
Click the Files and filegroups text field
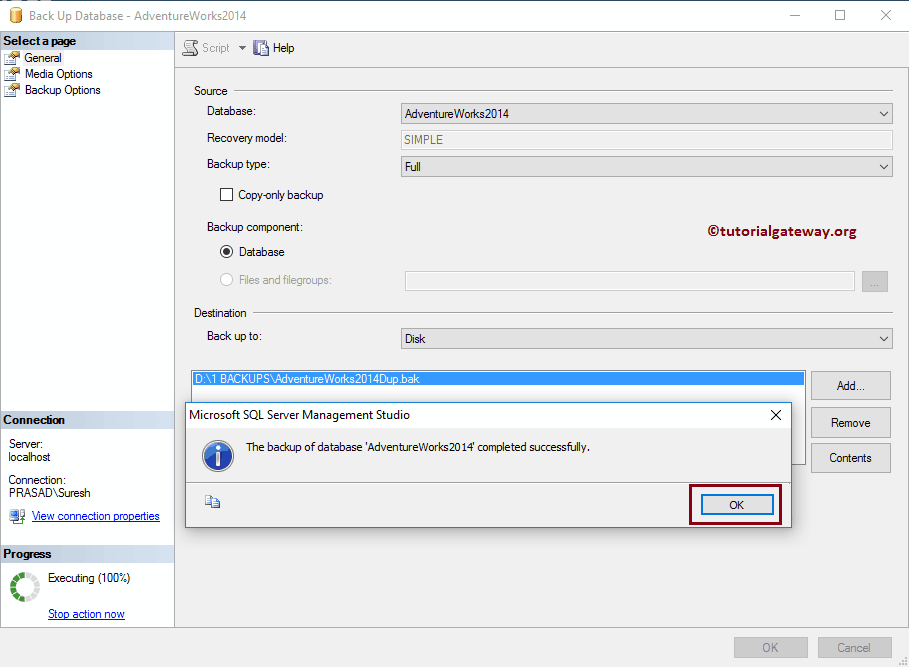click(x=630, y=281)
